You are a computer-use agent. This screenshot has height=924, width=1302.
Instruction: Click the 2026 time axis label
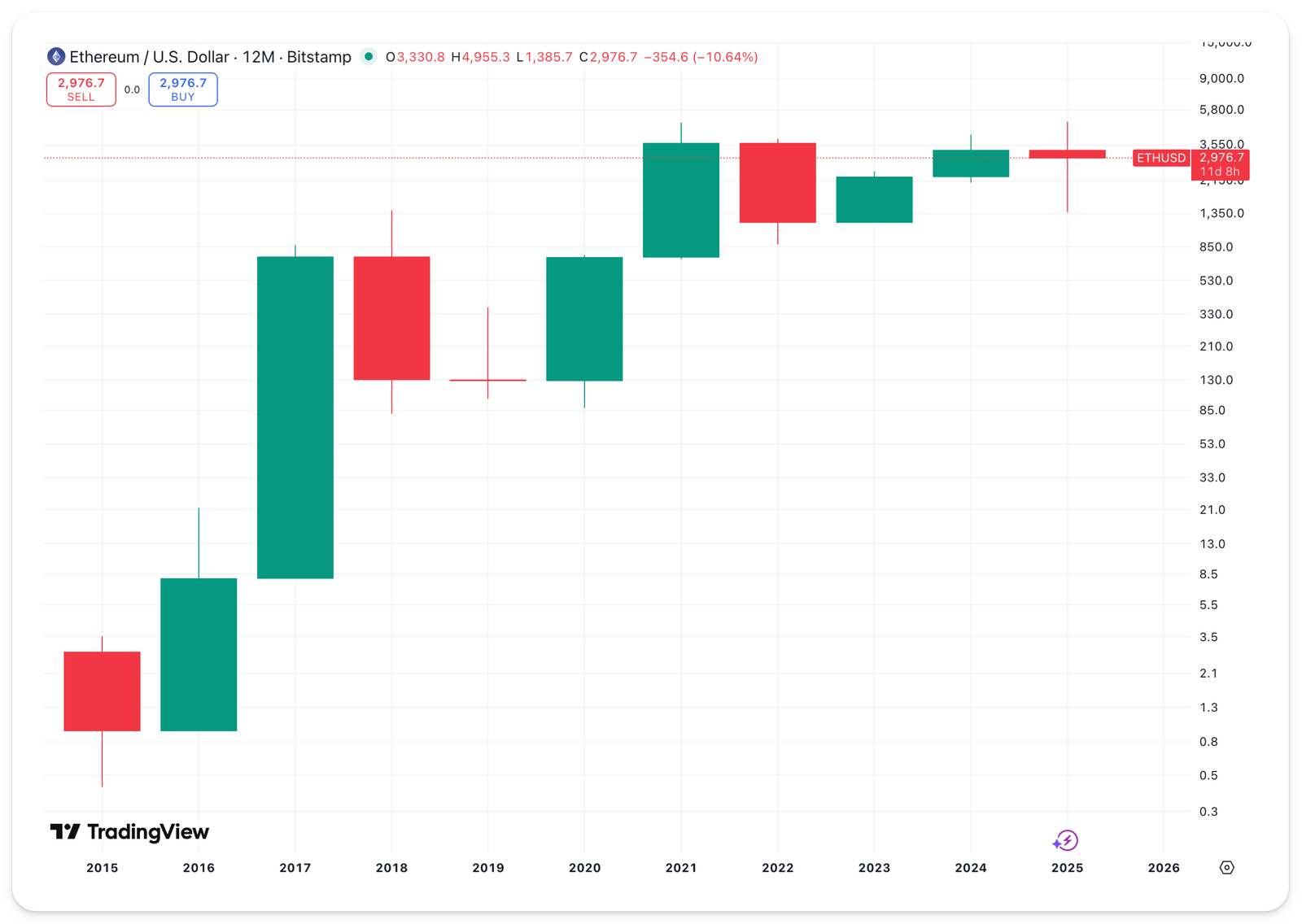(x=1164, y=868)
